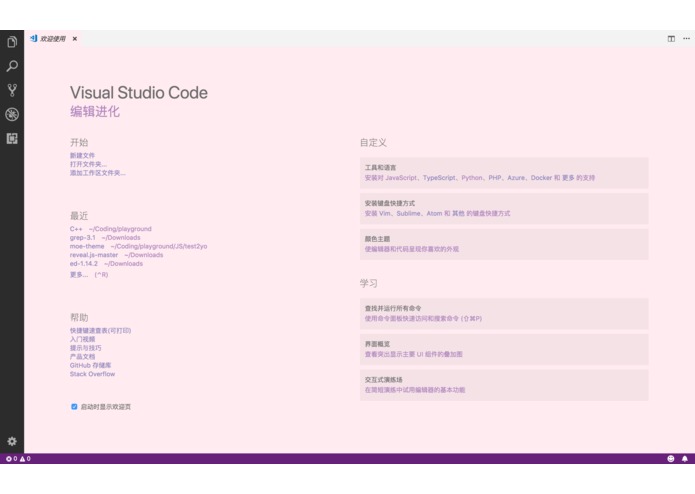
Task: Open the Manage gear icon
Action: pos(12,441)
